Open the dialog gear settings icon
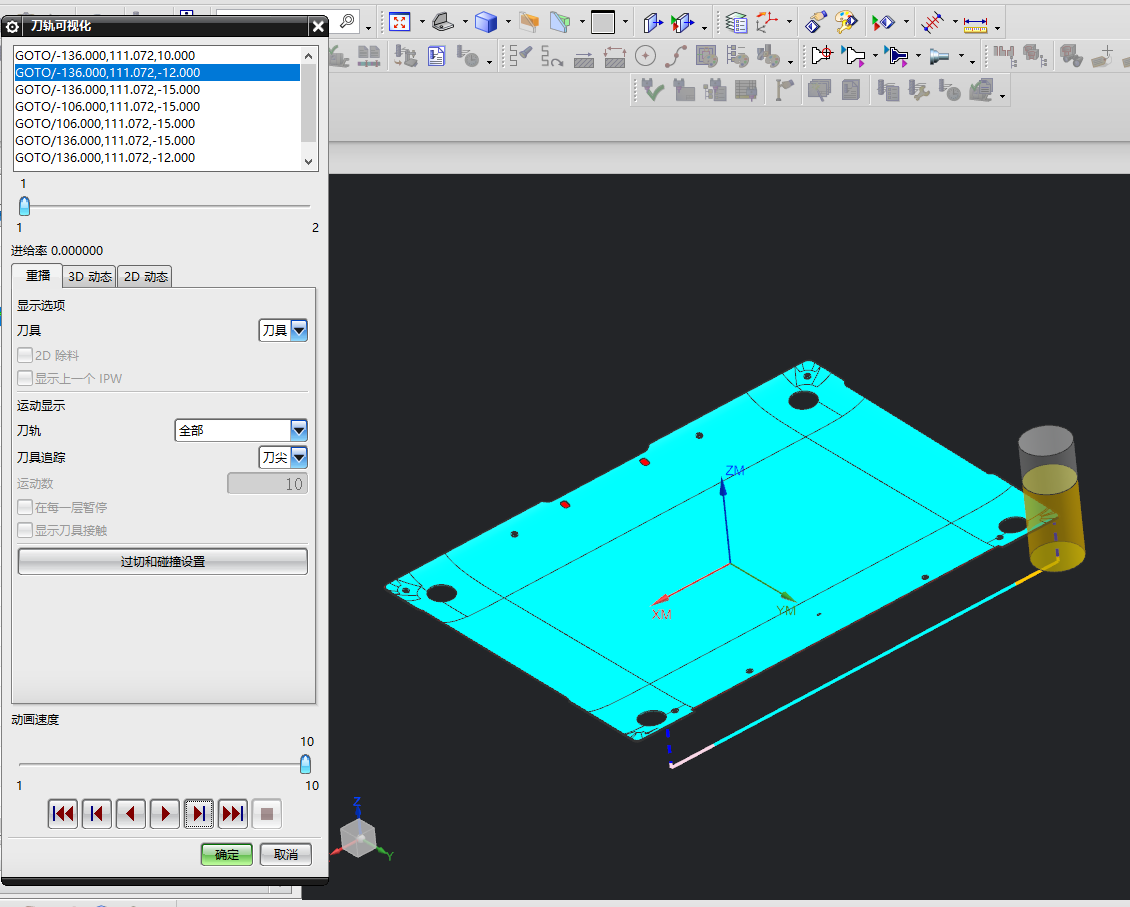This screenshot has width=1130, height=907. [13, 27]
